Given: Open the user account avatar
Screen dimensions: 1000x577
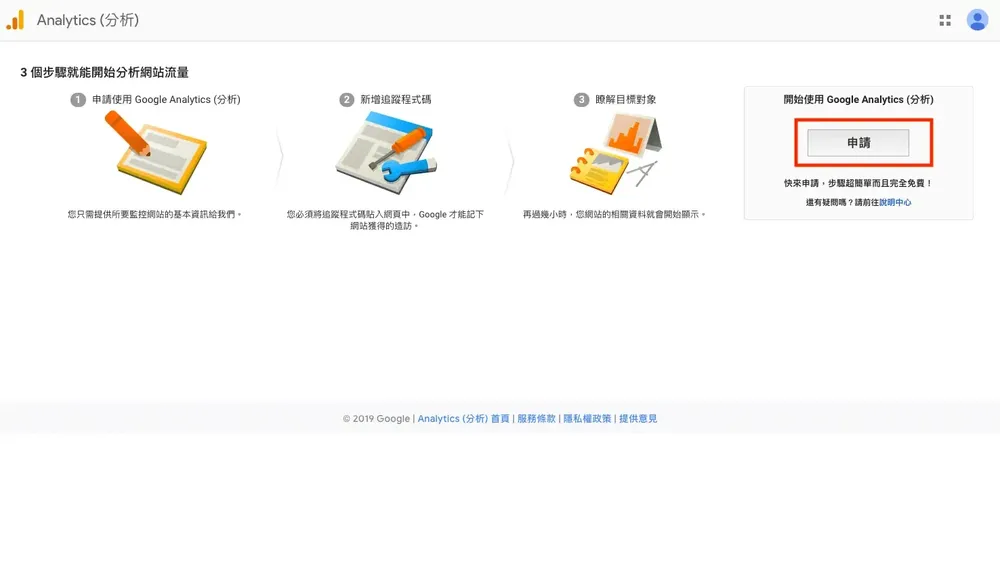Looking at the screenshot, I should [x=977, y=20].
